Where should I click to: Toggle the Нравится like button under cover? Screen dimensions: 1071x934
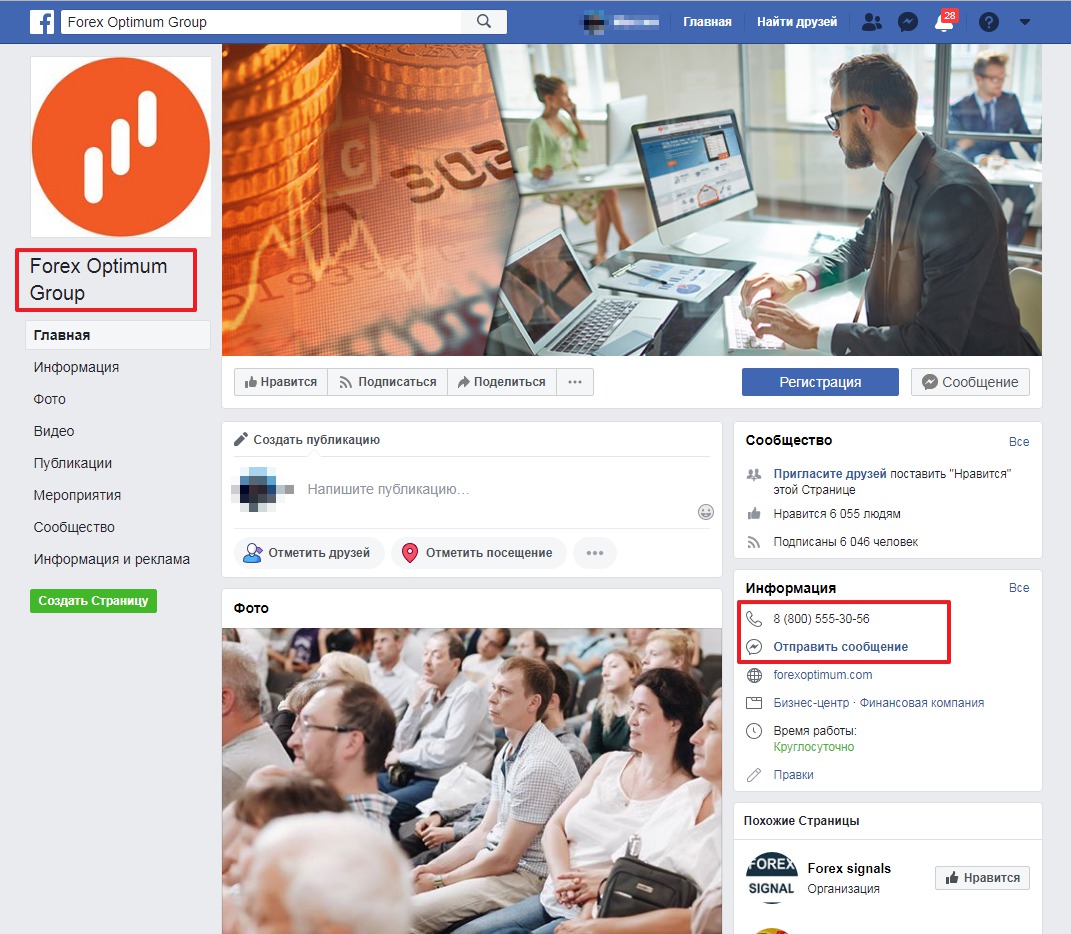pyautogui.click(x=280, y=382)
